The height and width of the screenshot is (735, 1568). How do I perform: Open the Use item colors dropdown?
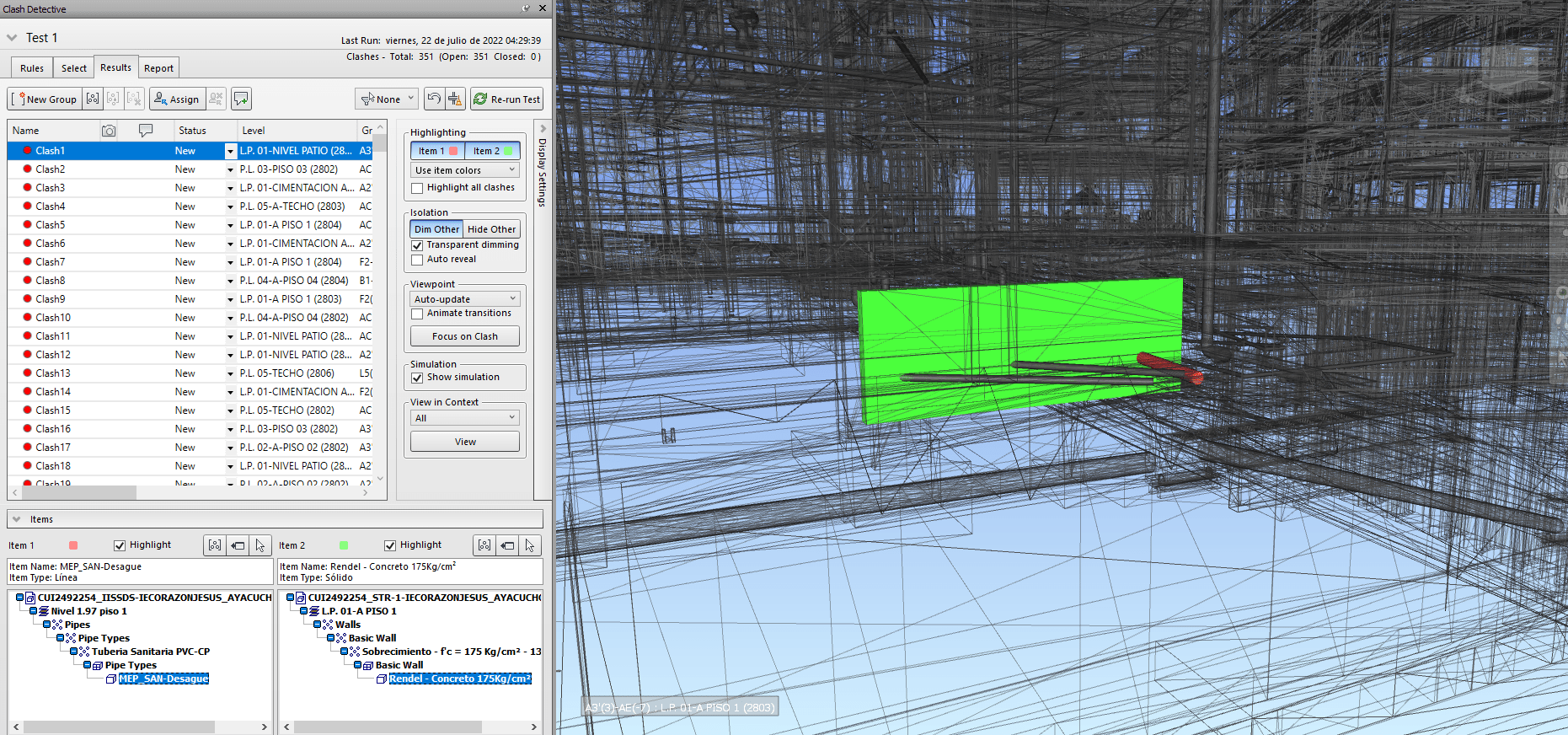pos(465,170)
